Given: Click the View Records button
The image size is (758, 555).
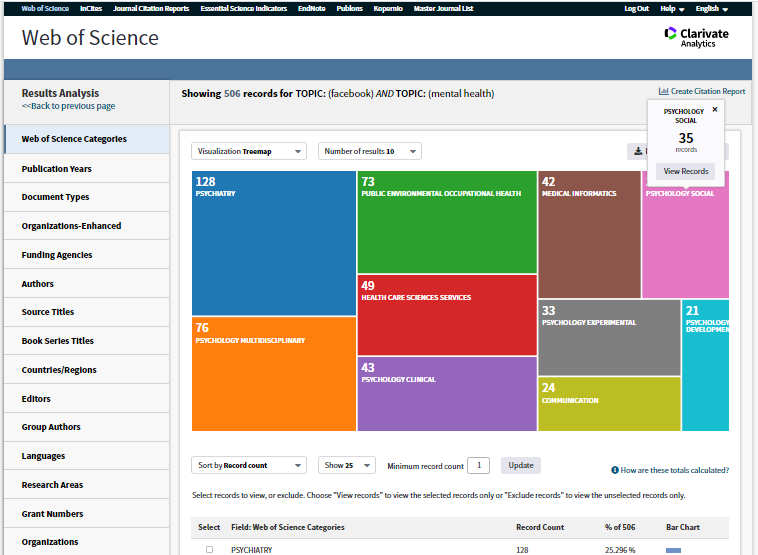Looking at the screenshot, I should [x=685, y=171].
